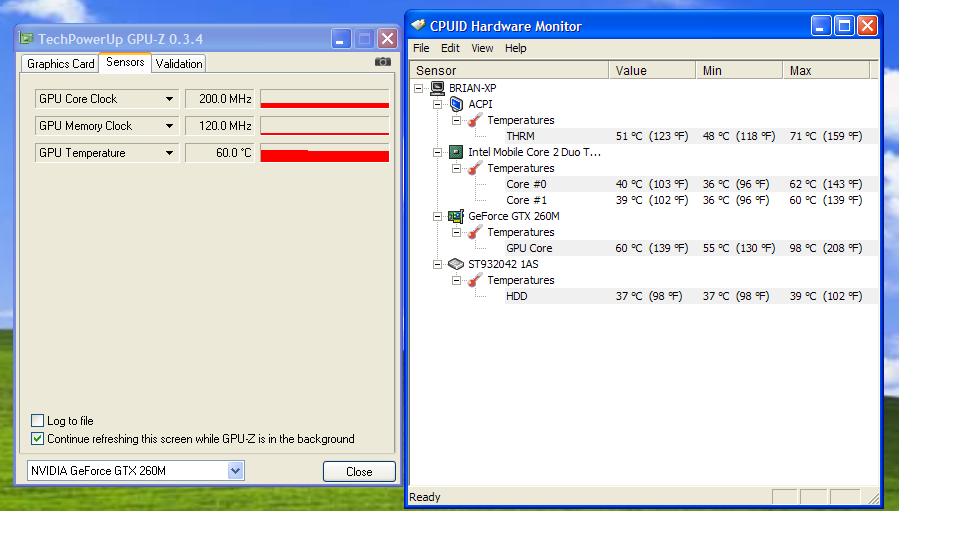Click the HDD min value 37 °C
960x540 pixels.
pyautogui.click(x=736, y=296)
